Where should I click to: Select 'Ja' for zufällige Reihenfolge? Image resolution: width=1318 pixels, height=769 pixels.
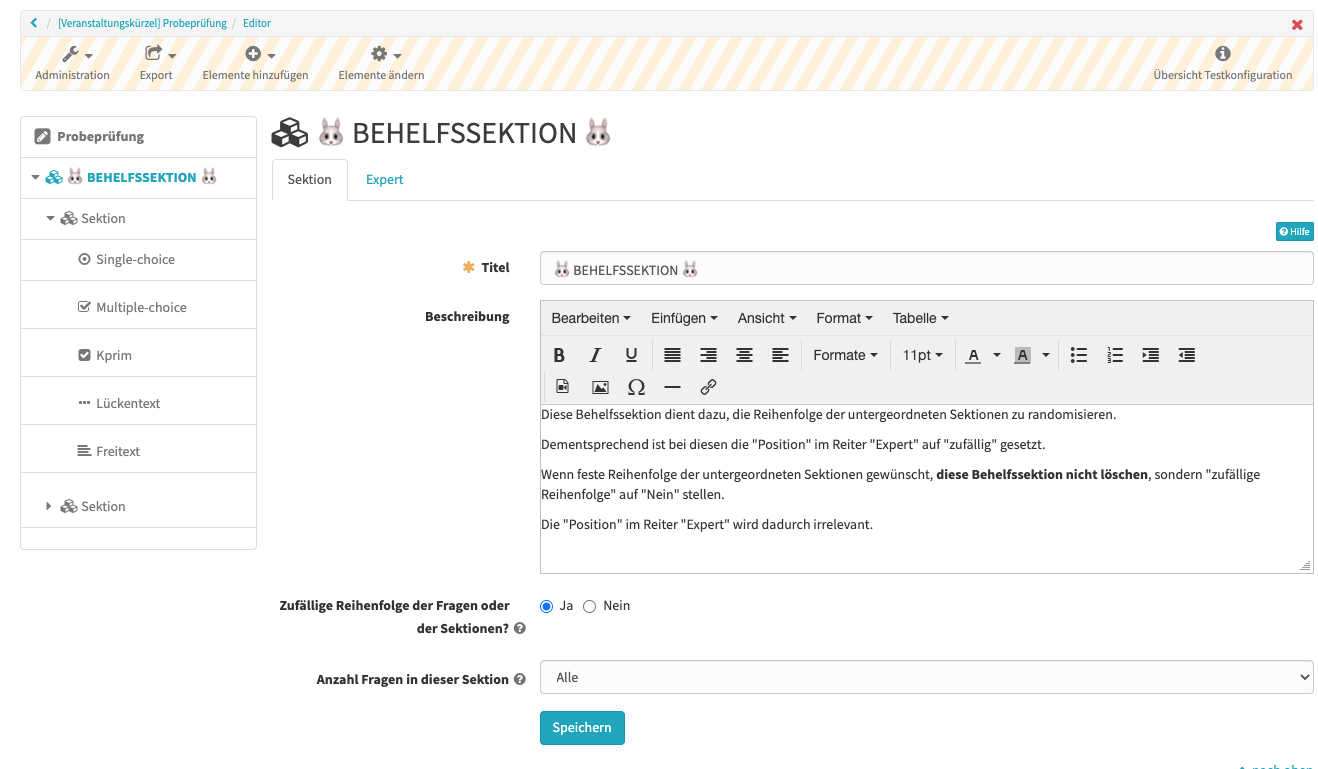(546, 606)
